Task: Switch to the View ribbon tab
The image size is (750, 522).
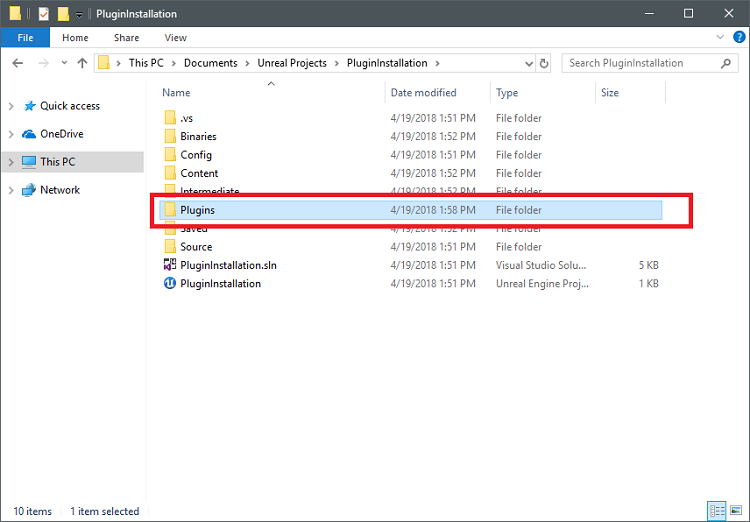Action: [175, 38]
